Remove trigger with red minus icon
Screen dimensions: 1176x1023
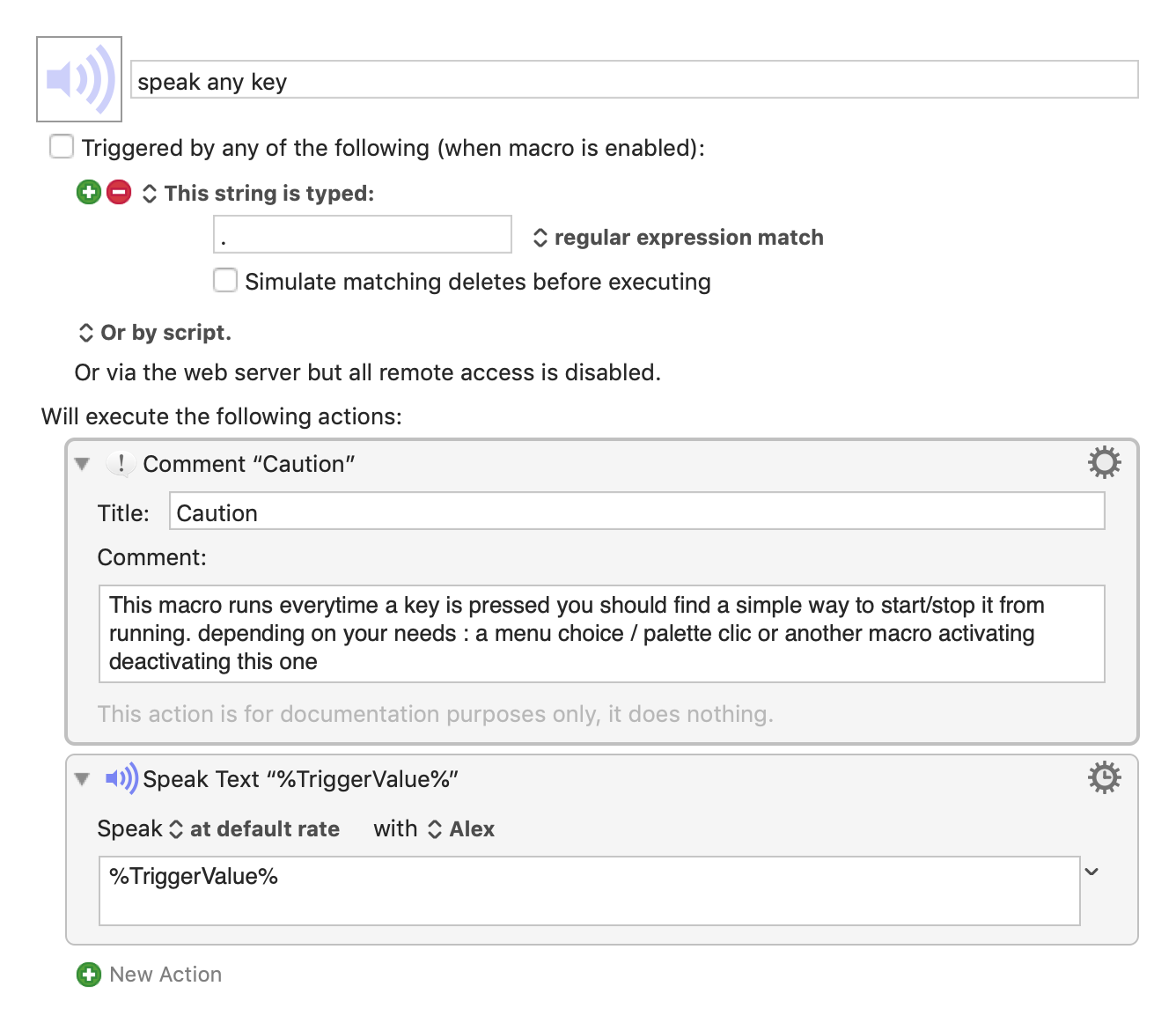point(119,192)
